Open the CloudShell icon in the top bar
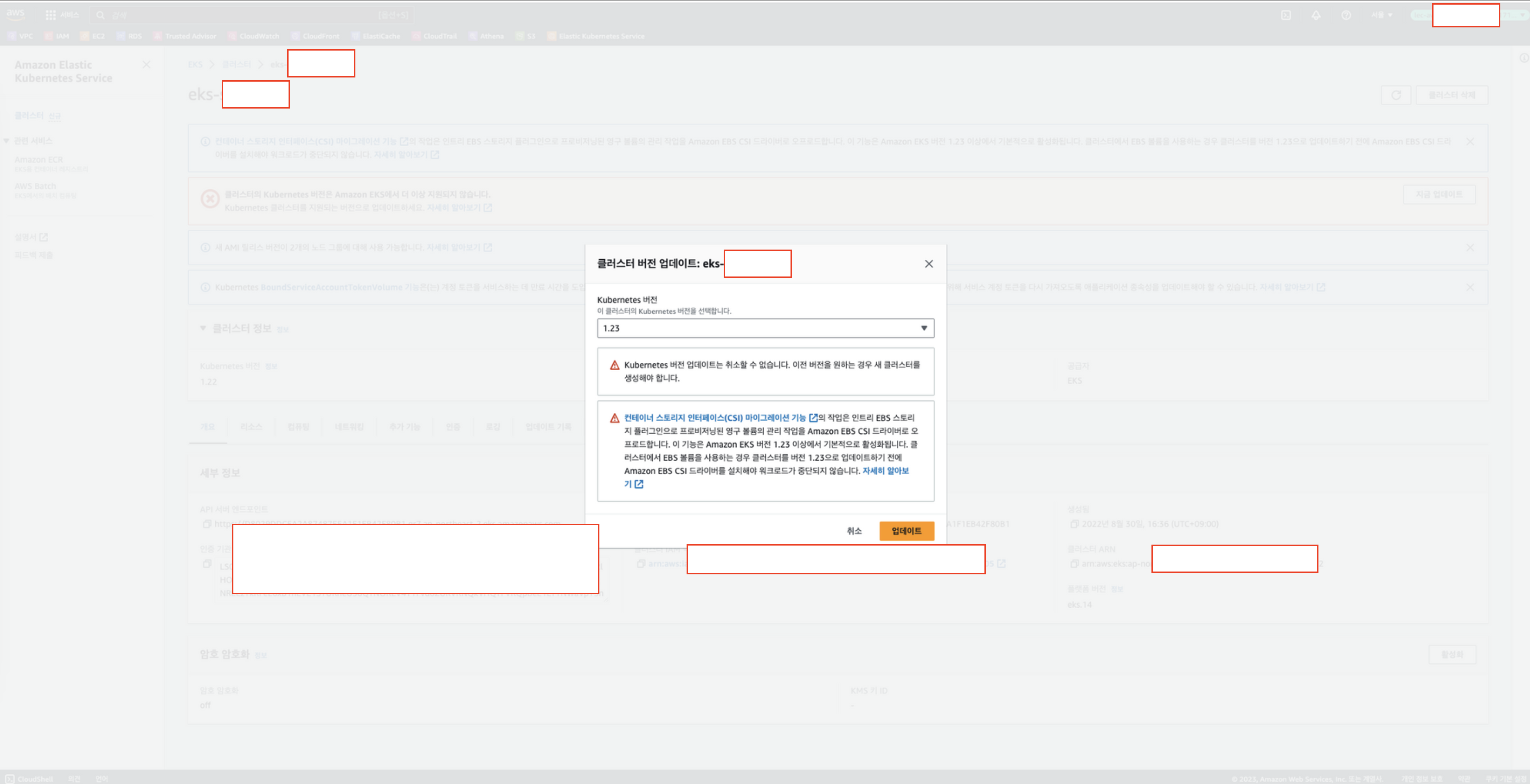The width and height of the screenshot is (1530, 784). tap(1286, 15)
